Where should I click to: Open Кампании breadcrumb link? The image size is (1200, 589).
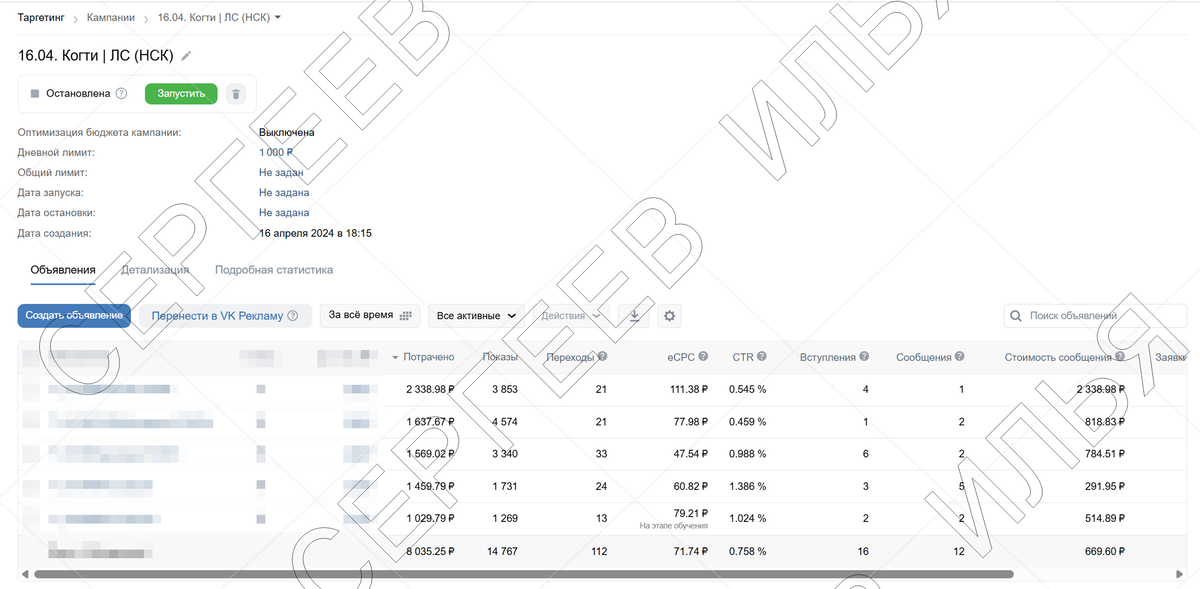111,18
